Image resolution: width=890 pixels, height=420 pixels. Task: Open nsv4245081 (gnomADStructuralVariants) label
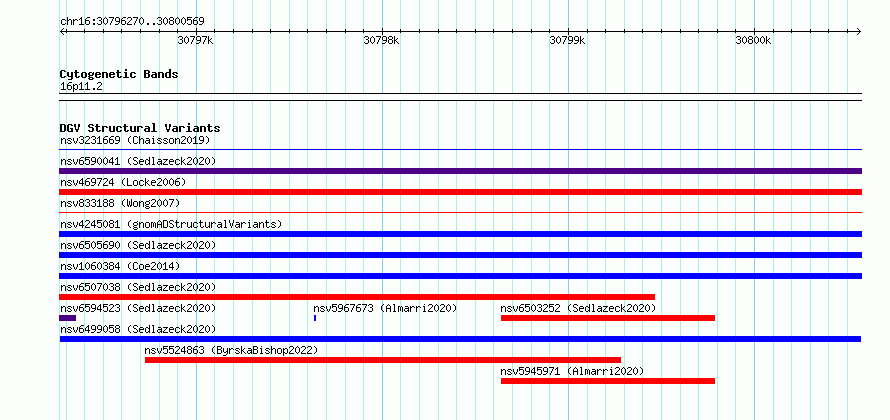tap(171, 224)
